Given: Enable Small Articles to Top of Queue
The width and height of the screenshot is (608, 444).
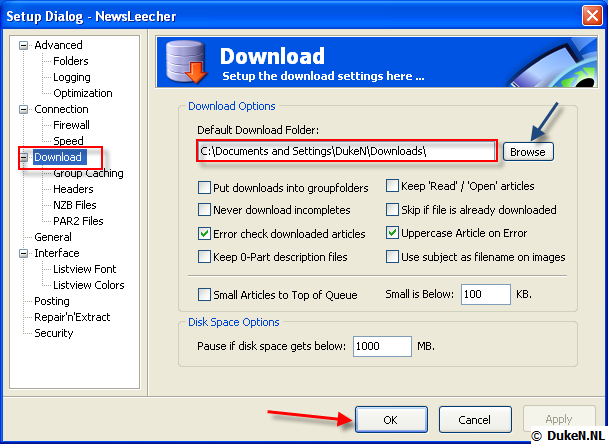Looking at the screenshot, I should coord(204,295).
